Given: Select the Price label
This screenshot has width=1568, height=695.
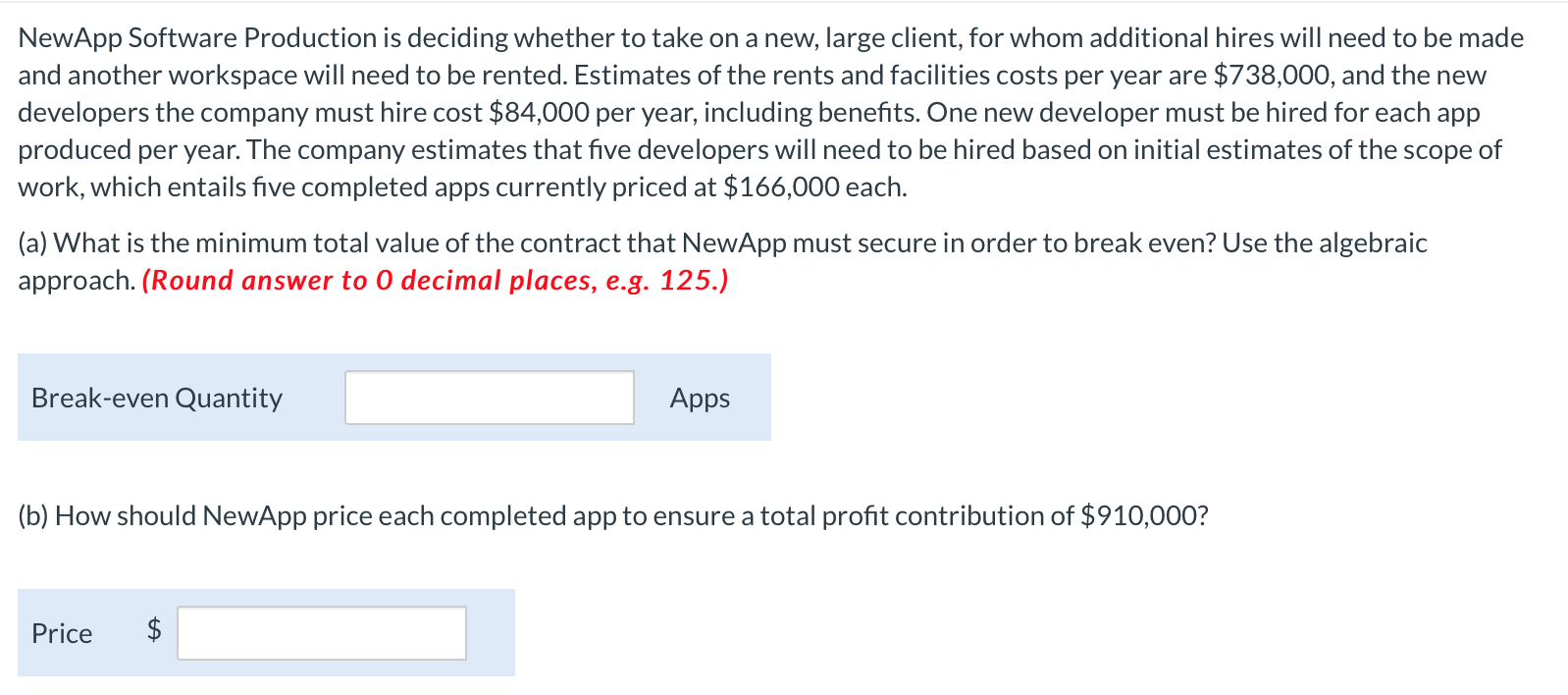Looking at the screenshot, I should pos(60,633).
